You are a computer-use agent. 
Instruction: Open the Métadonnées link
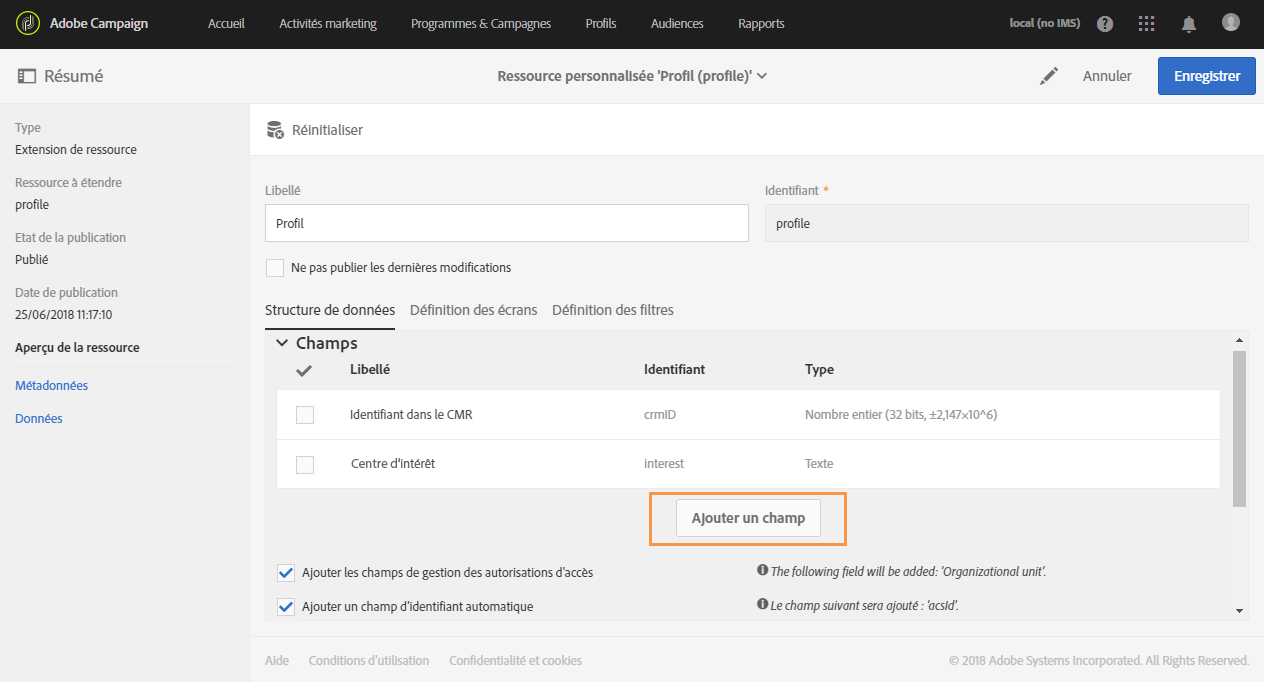(x=52, y=386)
